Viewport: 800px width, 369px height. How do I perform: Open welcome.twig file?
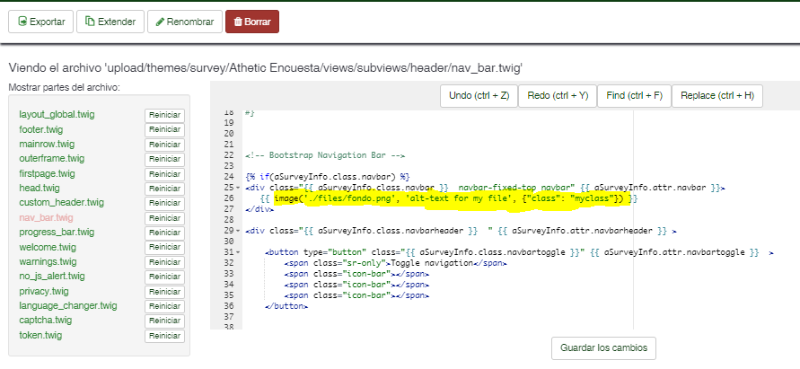(47, 247)
